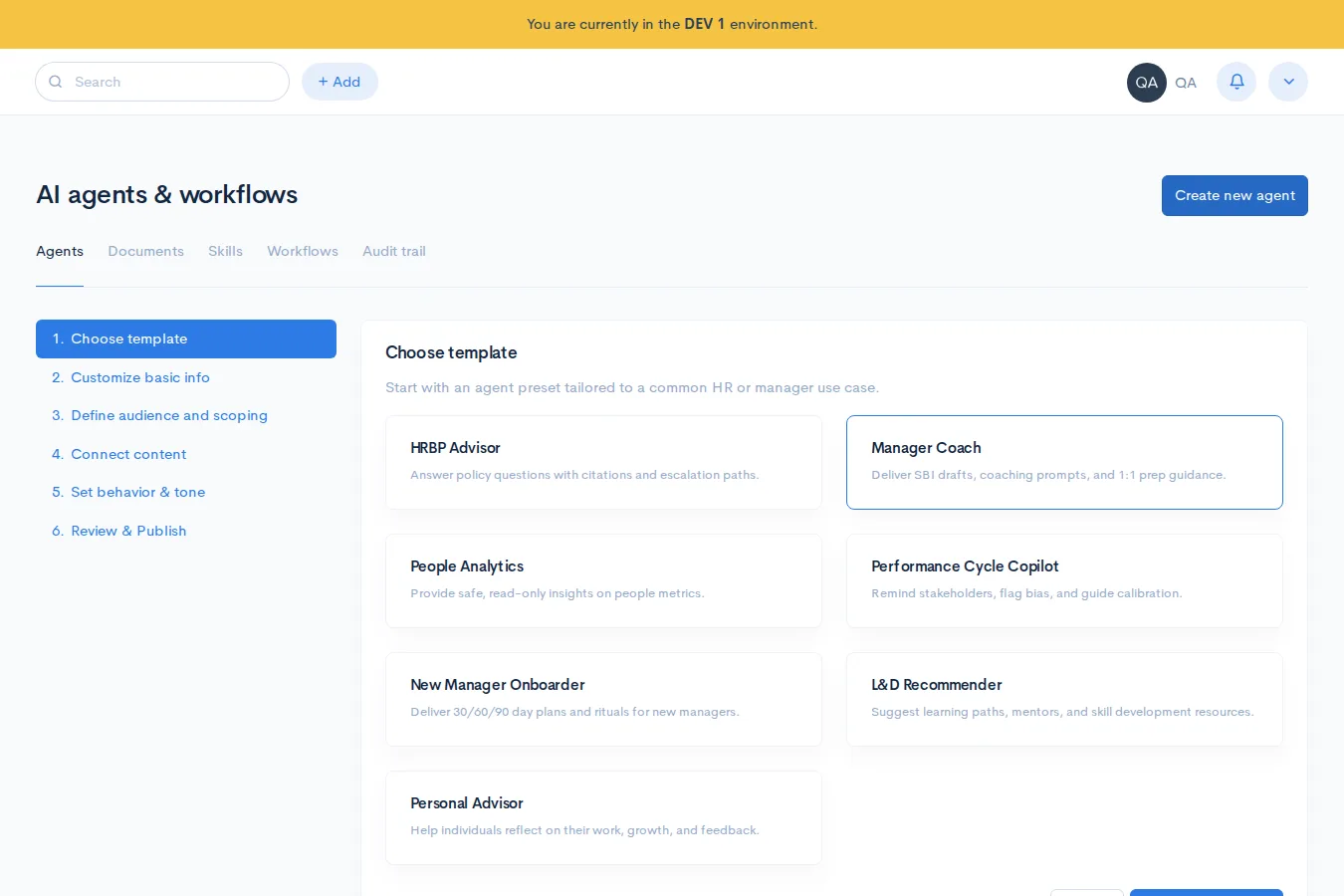
Task: Click the Create new agent button
Action: point(1234,195)
